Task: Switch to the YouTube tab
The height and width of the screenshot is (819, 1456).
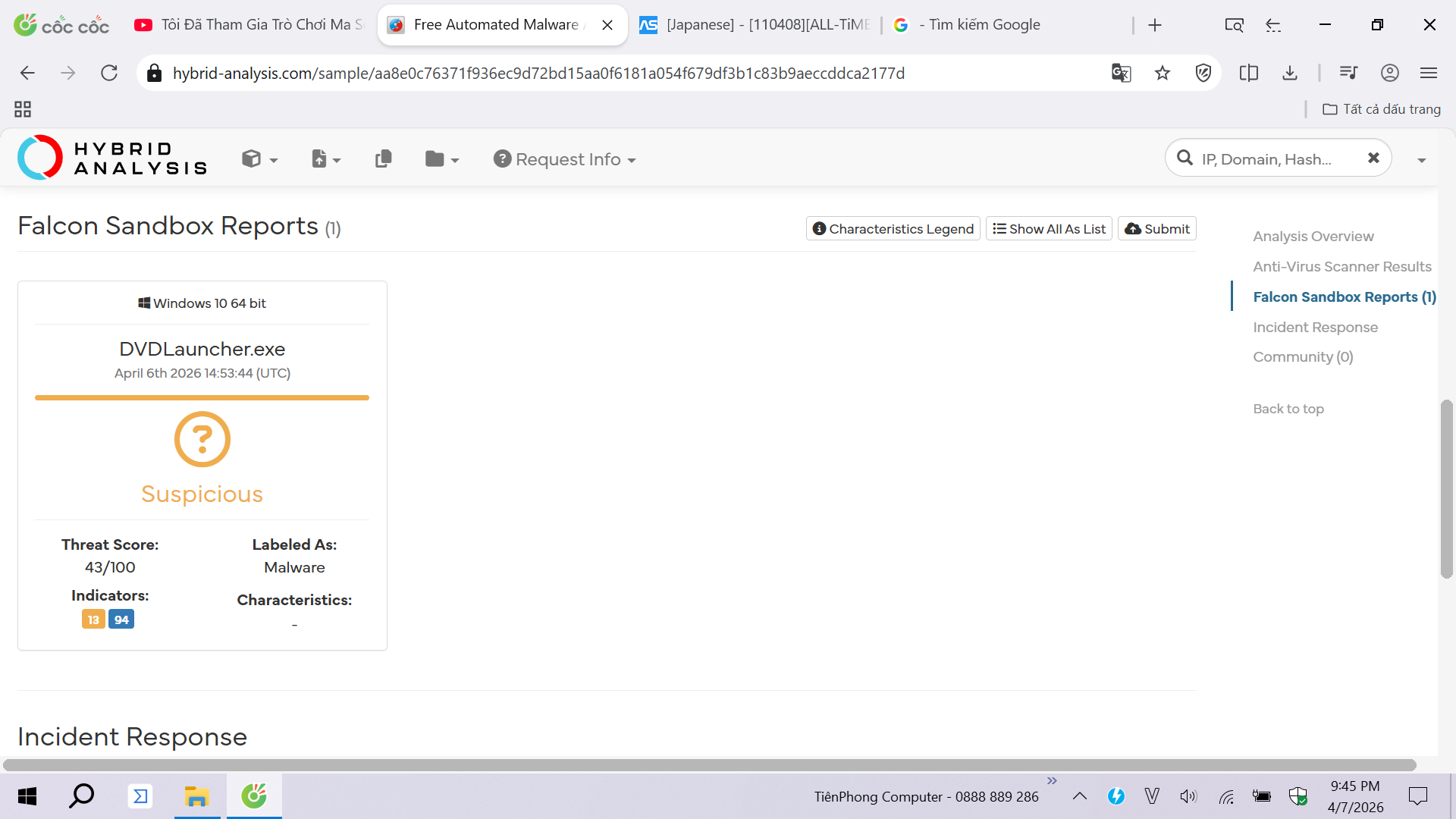Action: (x=250, y=25)
